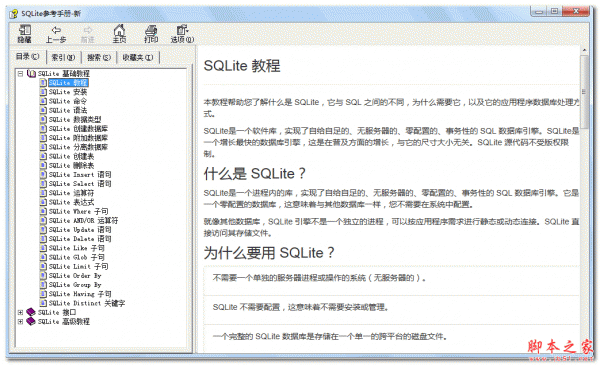Open the SQLite 创建表 topic
600x365 pixels.
(x=71, y=156)
